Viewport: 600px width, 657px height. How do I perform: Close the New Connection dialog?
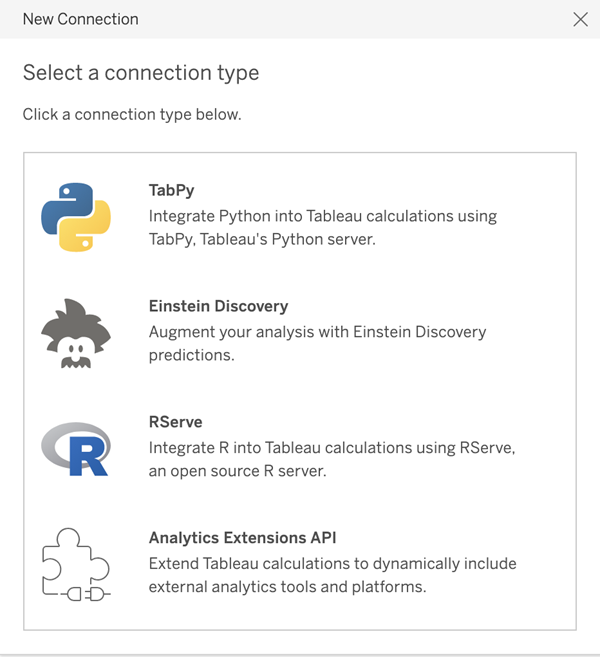coord(580,19)
